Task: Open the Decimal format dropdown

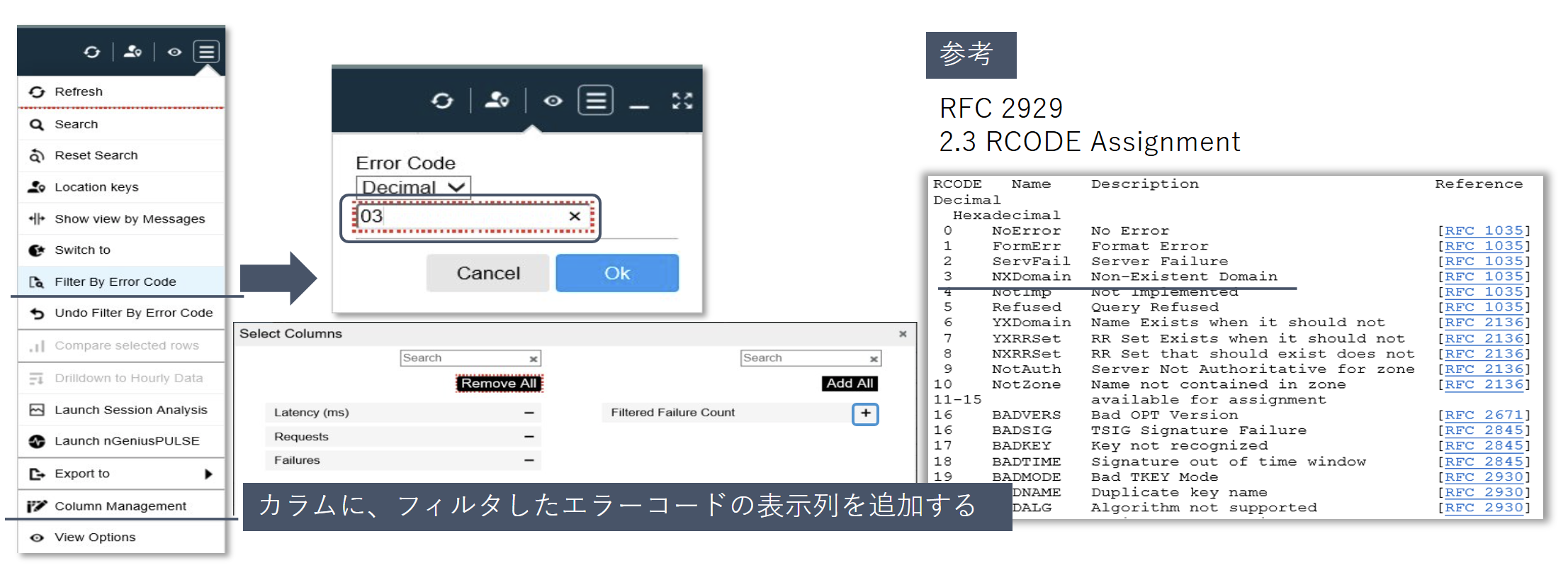Action: coord(413,187)
